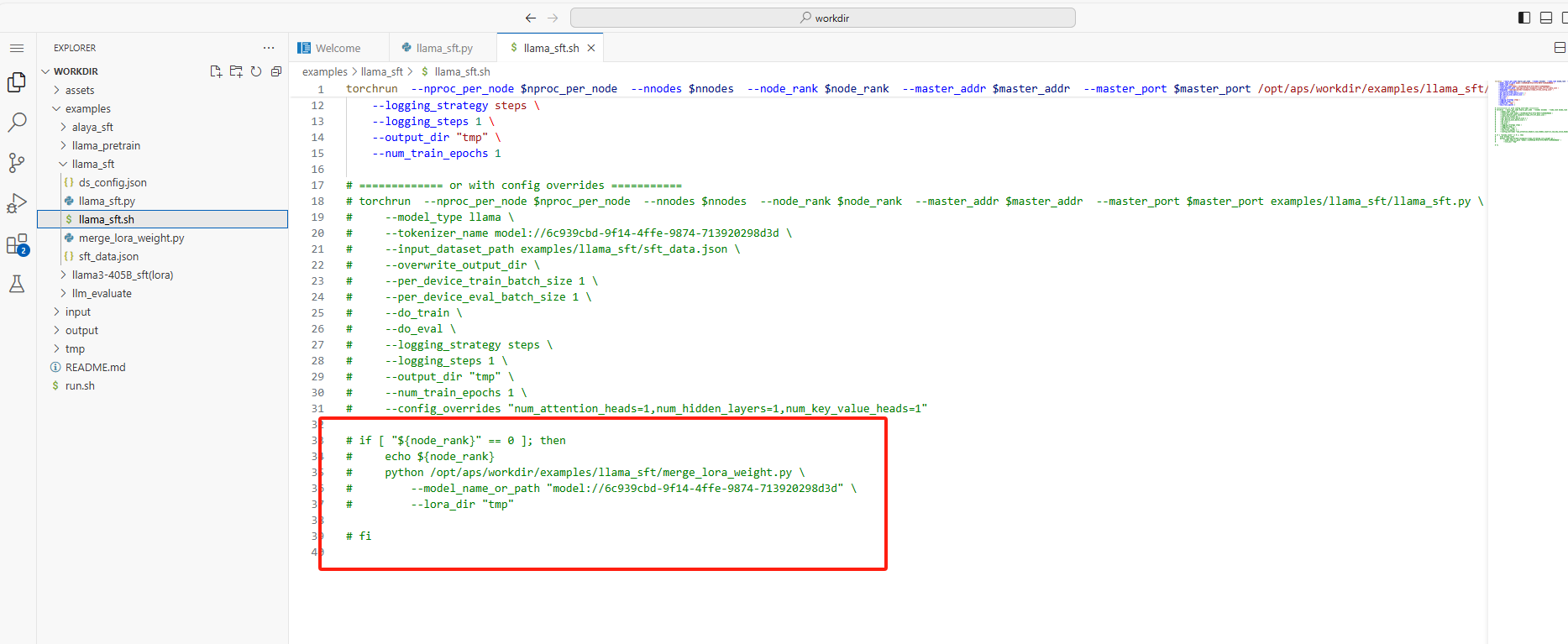Toggle the bottom panel layout button

click(x=1545, y=18)
